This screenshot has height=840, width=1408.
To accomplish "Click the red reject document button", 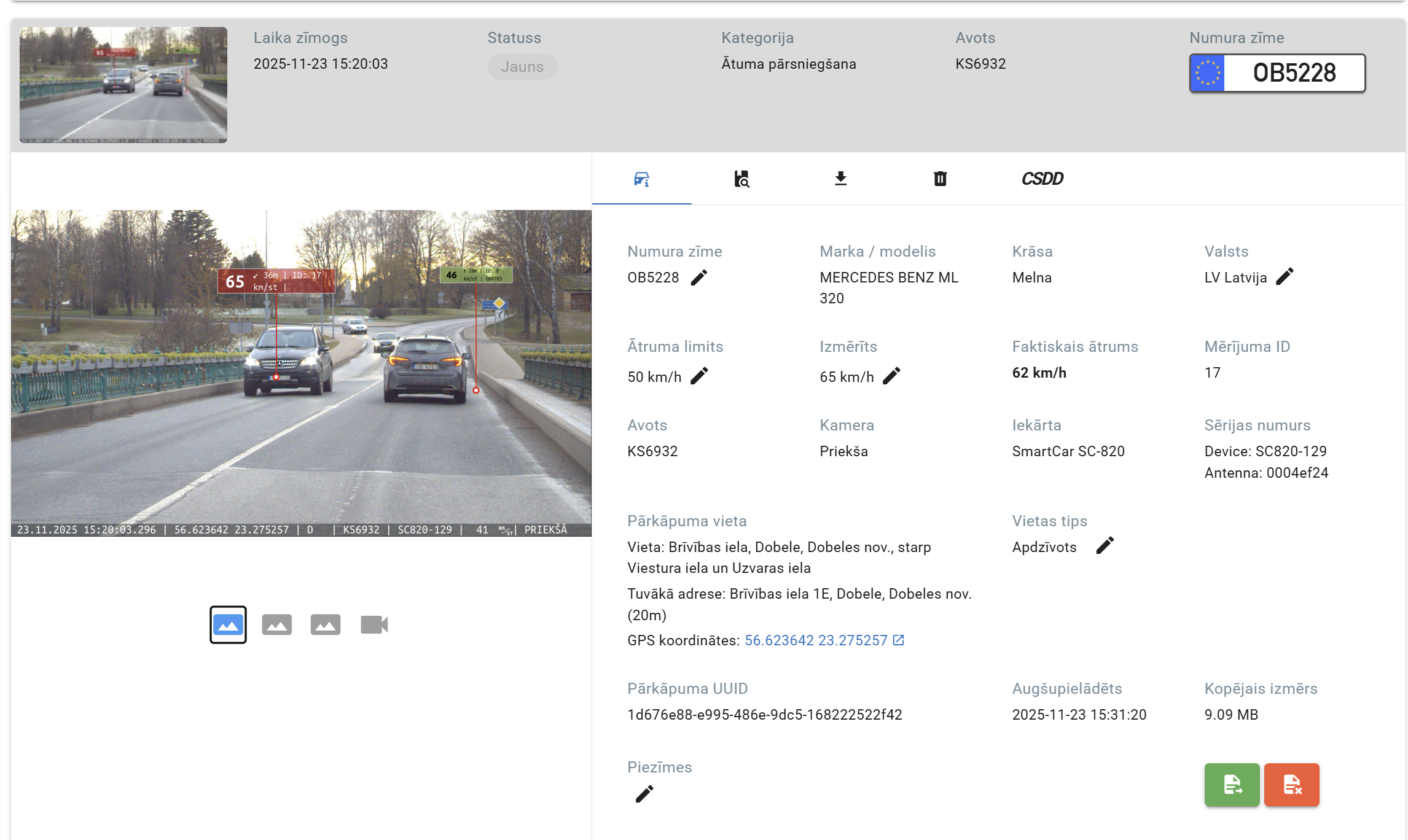I will pos(1291,785).
